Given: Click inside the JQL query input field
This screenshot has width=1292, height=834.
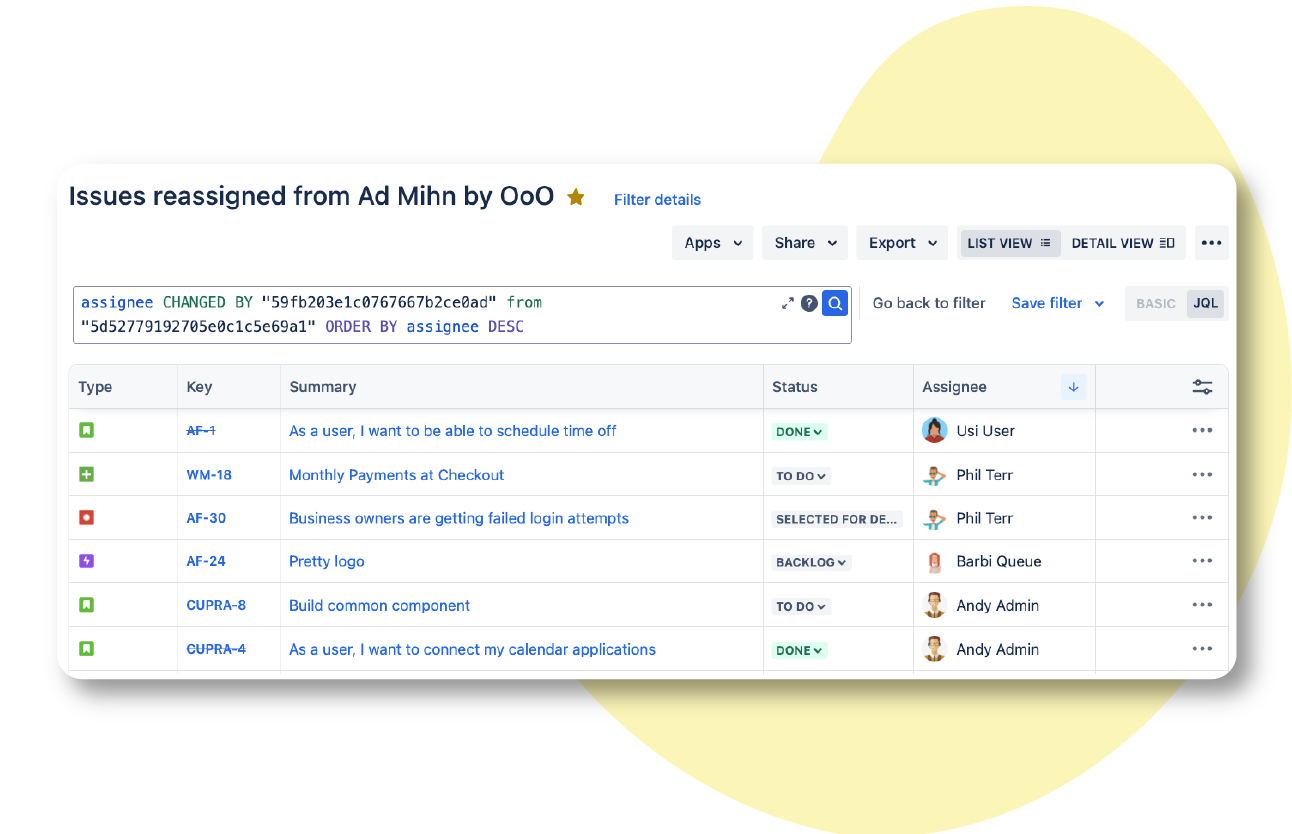Looking at the screenshot, I should pos(450,314).
